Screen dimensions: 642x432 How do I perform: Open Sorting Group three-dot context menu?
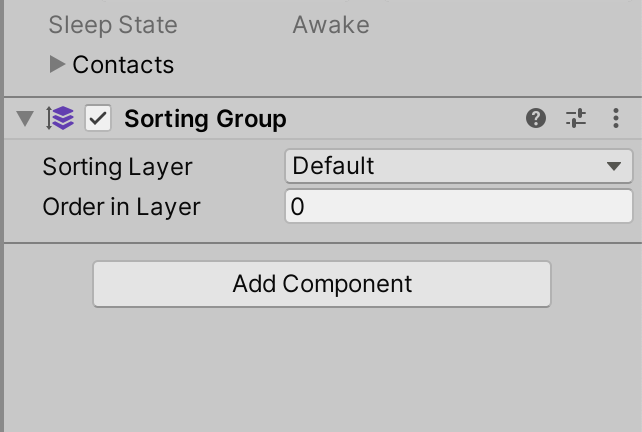pyautogui.click(x=616, y=118)
